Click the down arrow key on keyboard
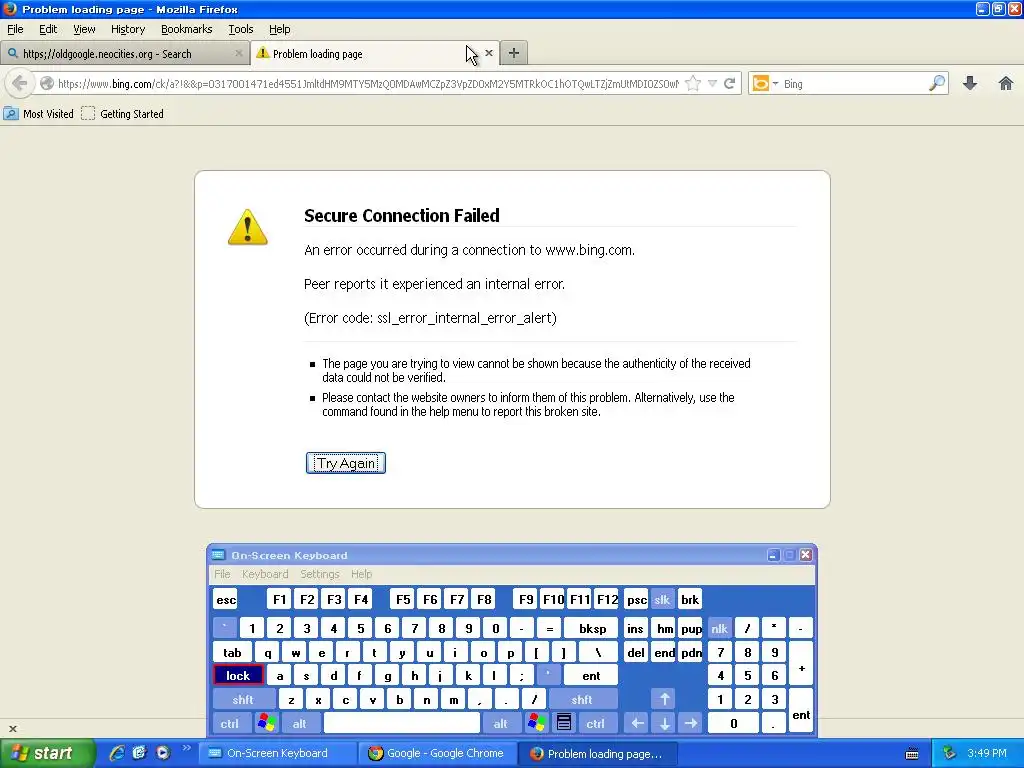 click(664, 723)
